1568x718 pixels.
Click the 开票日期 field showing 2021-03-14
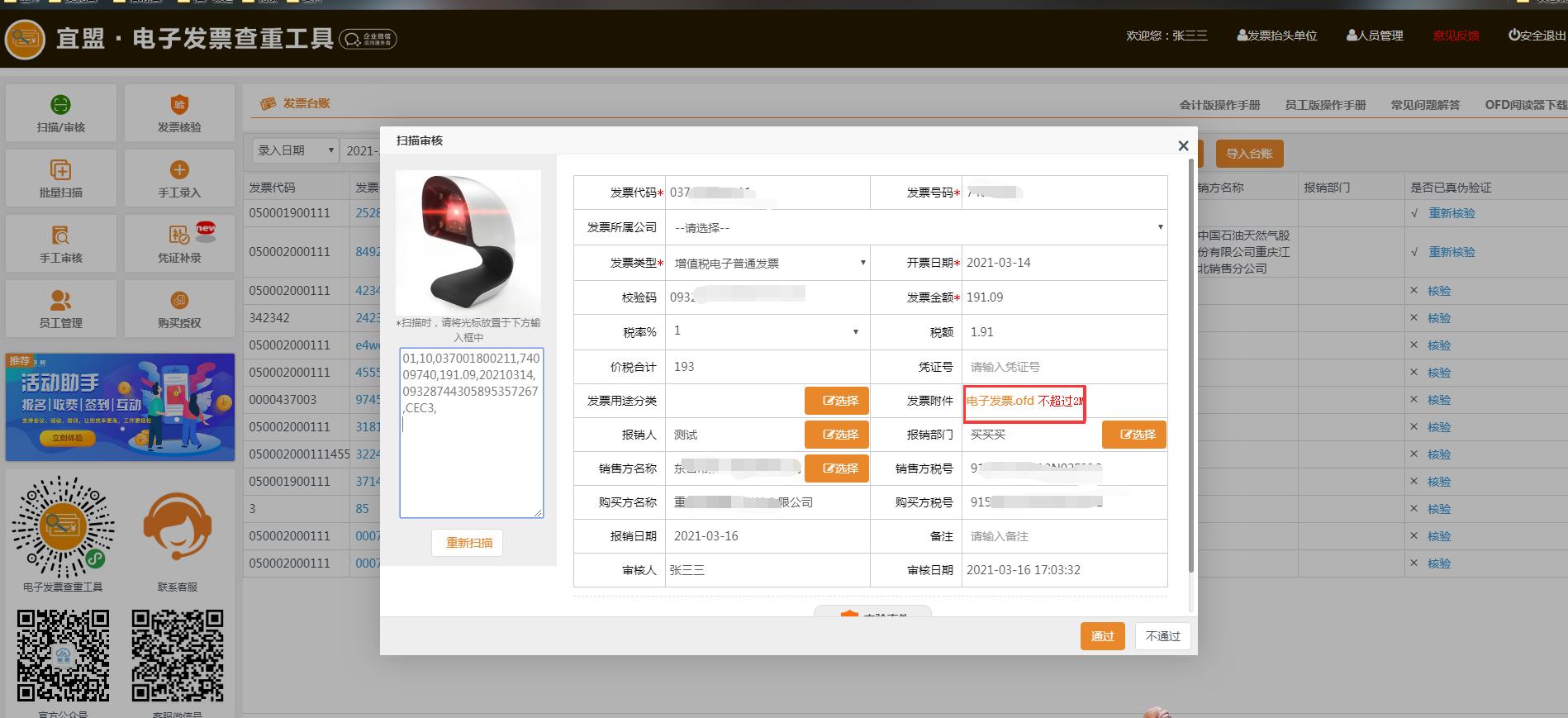coord(1064,263)
